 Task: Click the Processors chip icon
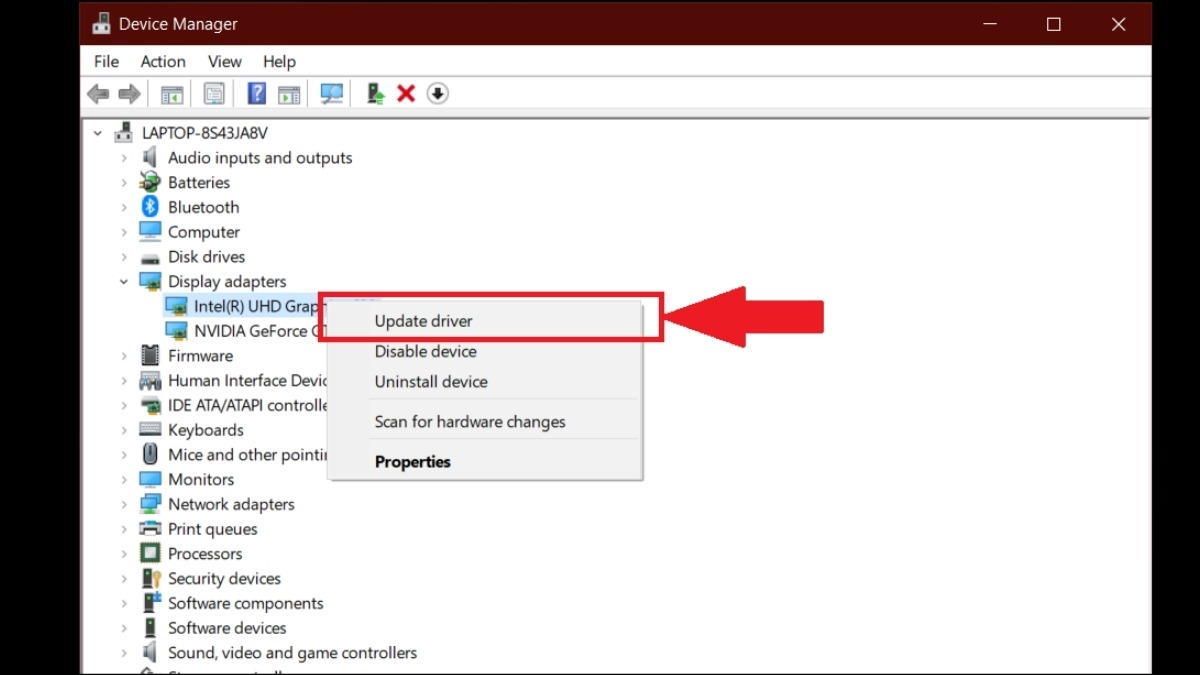(x=150, y=554)
